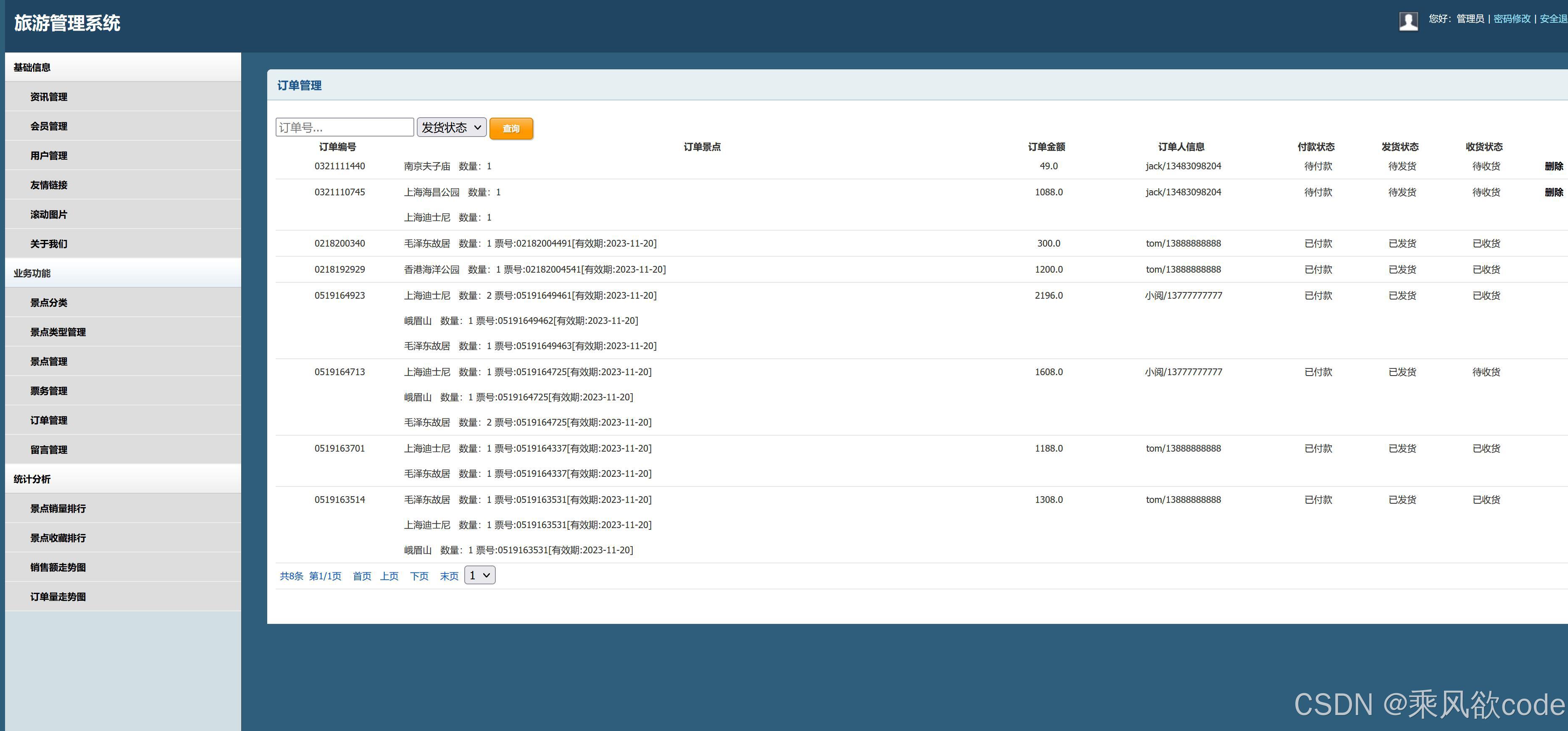Open 销售额走势图 in the sidebar
Viewport: 1568px width, 731px height.
point(58,567)
